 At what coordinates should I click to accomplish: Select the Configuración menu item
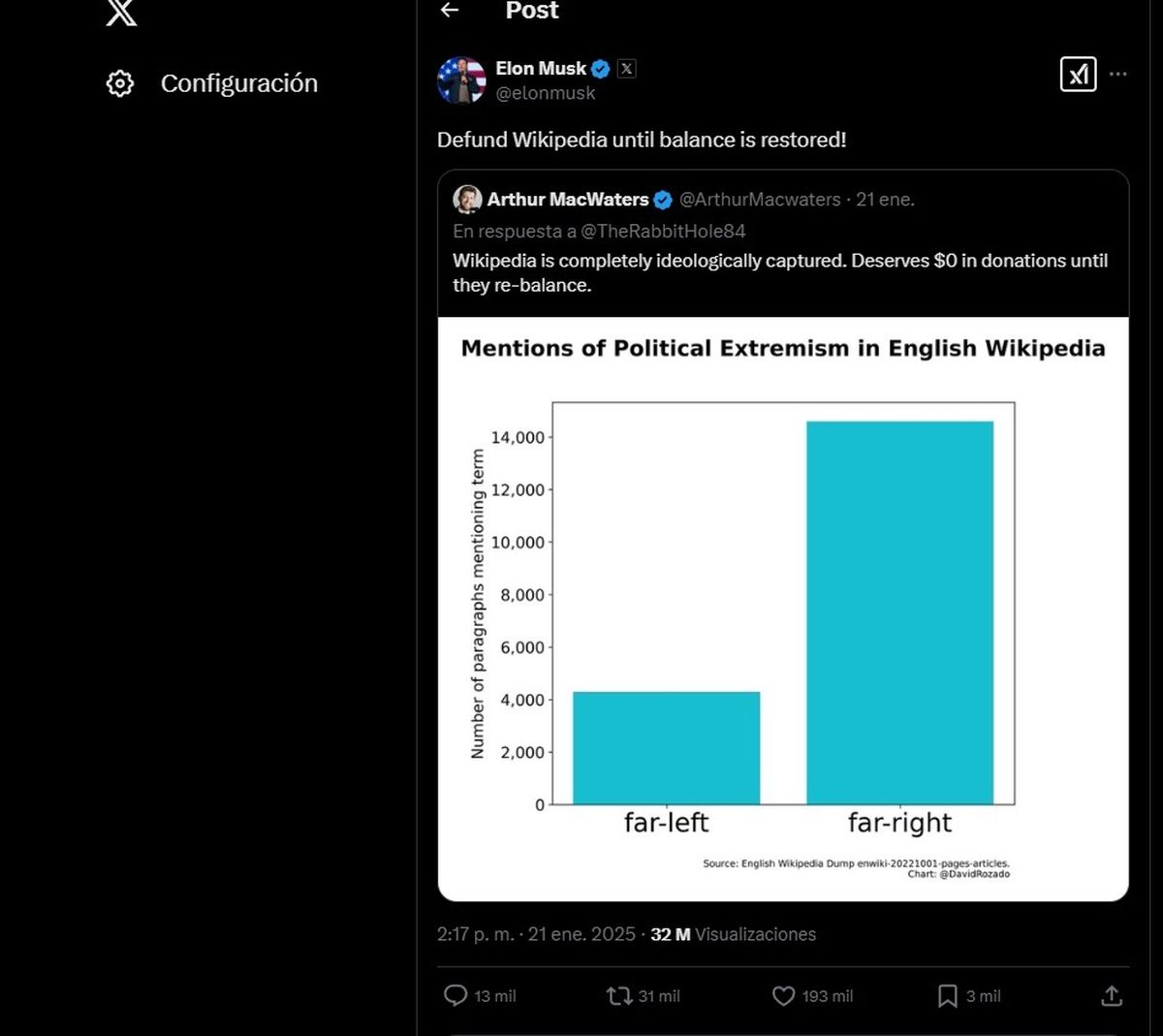(238, 83)
